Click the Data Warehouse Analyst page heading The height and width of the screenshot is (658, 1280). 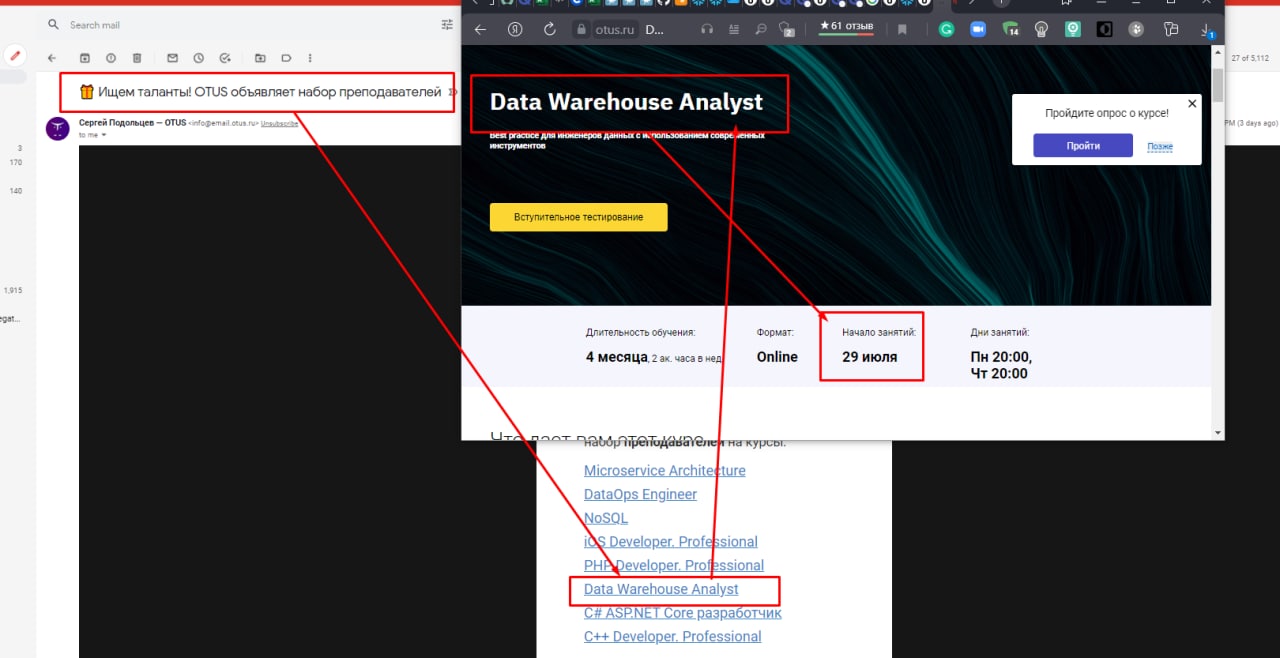point(626,102)
